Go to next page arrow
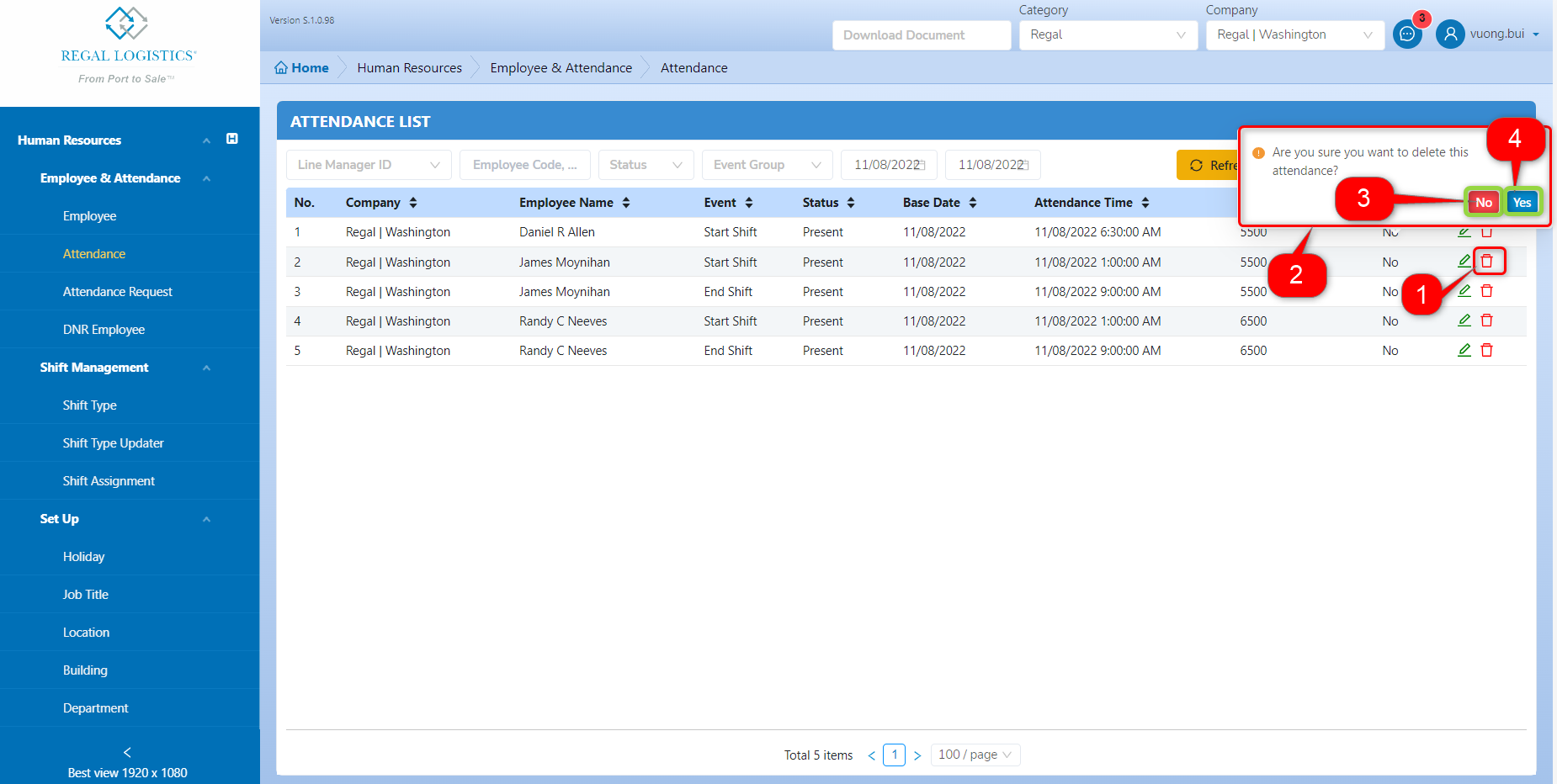The image size is (1557, 784). (x=917, y=755)
